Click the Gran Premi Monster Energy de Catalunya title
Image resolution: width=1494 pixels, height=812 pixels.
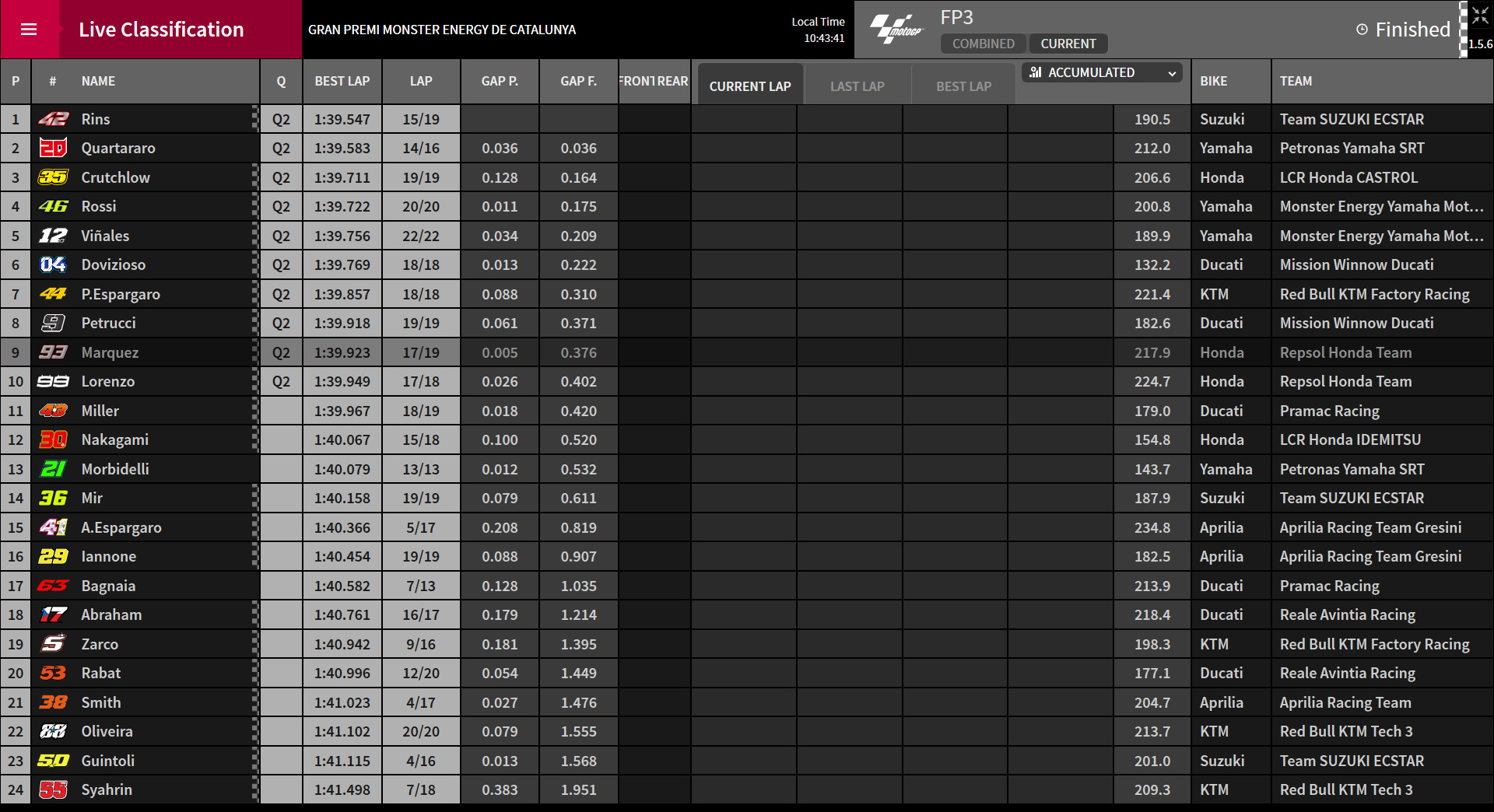point(442,30)
